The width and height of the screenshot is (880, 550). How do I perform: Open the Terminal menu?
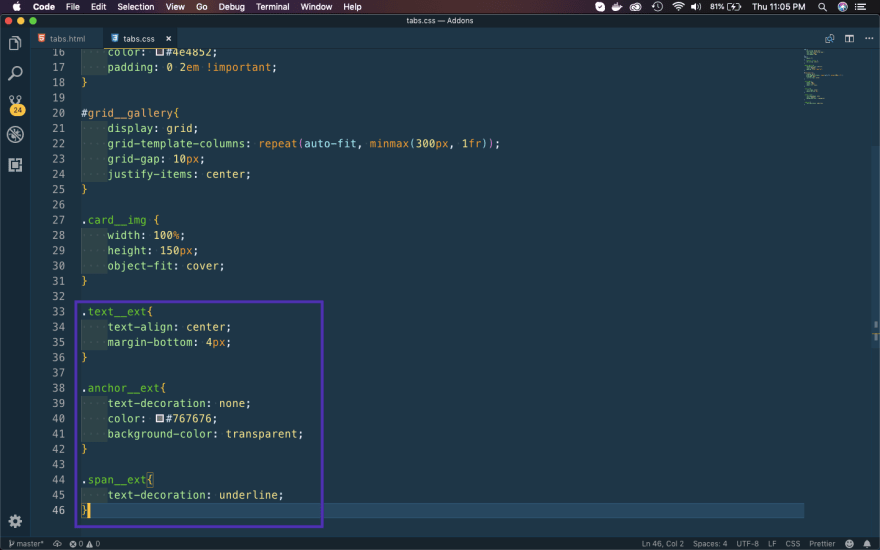tap(272, 7)
